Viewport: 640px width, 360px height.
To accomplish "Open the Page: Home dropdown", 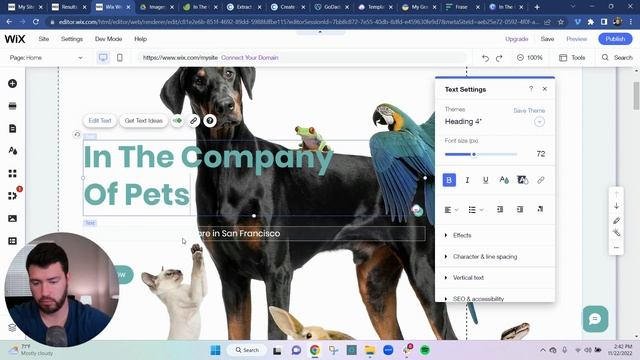I will [x=46, y=58].
